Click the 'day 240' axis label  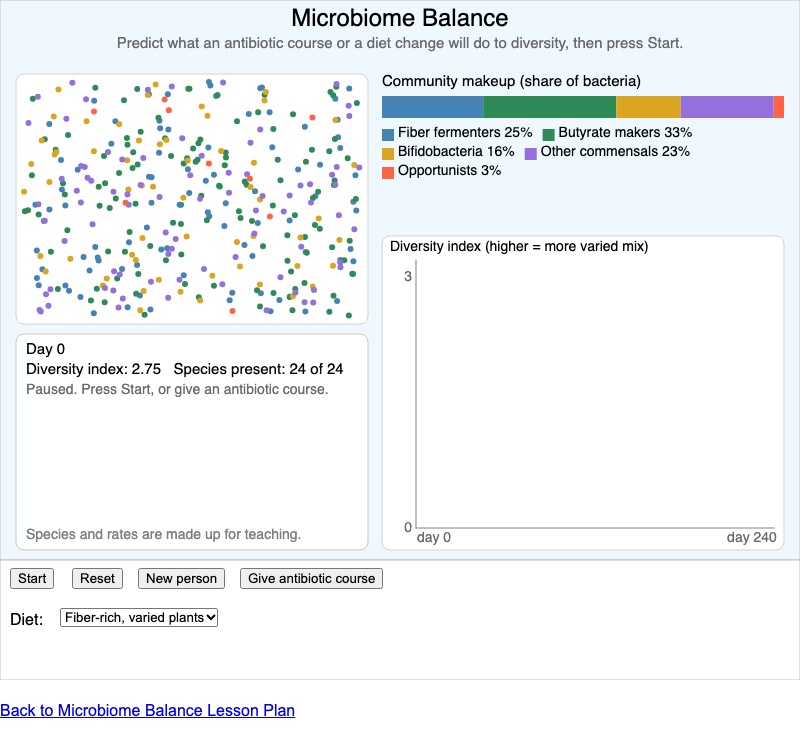tap(751, 537)
